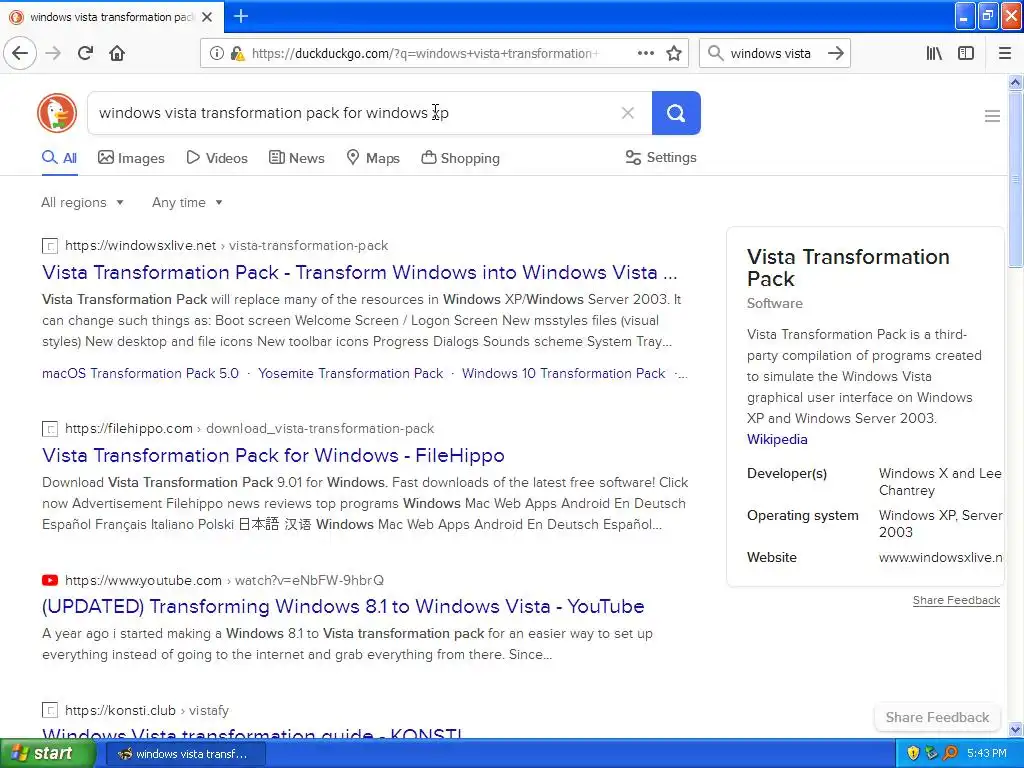
Task: Bookmark this page with the star
Action: click(x=674, y=53)
